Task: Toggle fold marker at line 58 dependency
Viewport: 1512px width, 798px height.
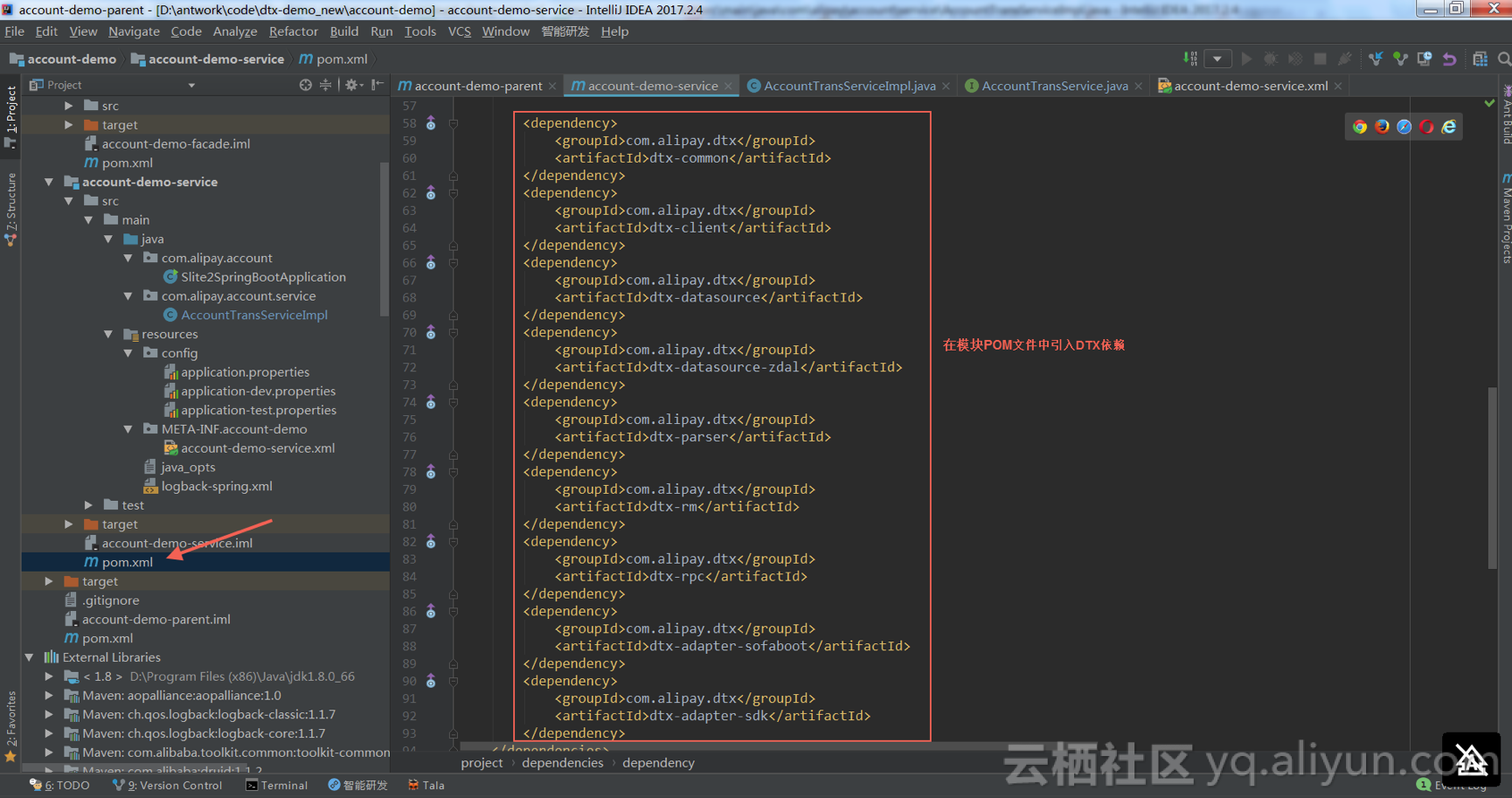Action: [454, 123]
